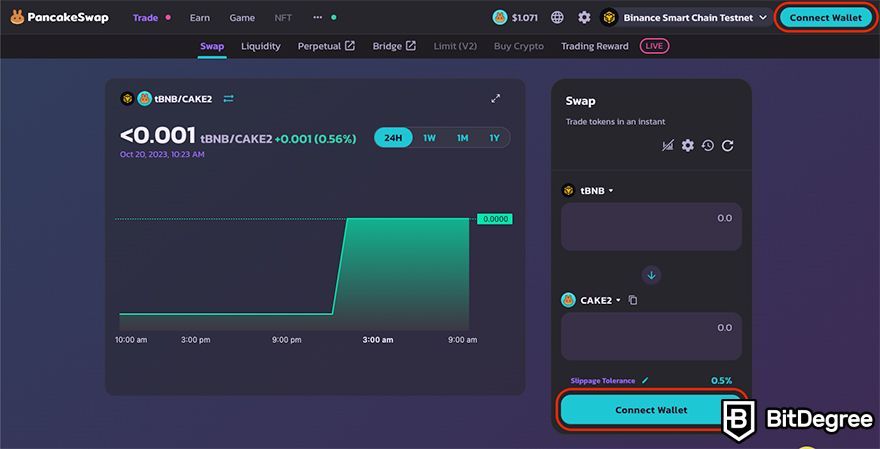Click Connect Wallet in the Swap panel
The width and height of the screenshot is (880, 449).
[x=651, y=410]
